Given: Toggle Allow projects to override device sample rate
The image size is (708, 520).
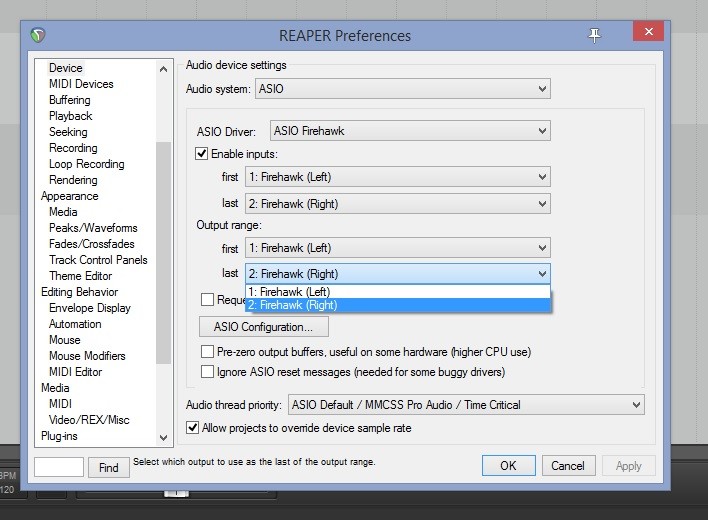Looking at the screenshot, I should (x=192, y=427).
